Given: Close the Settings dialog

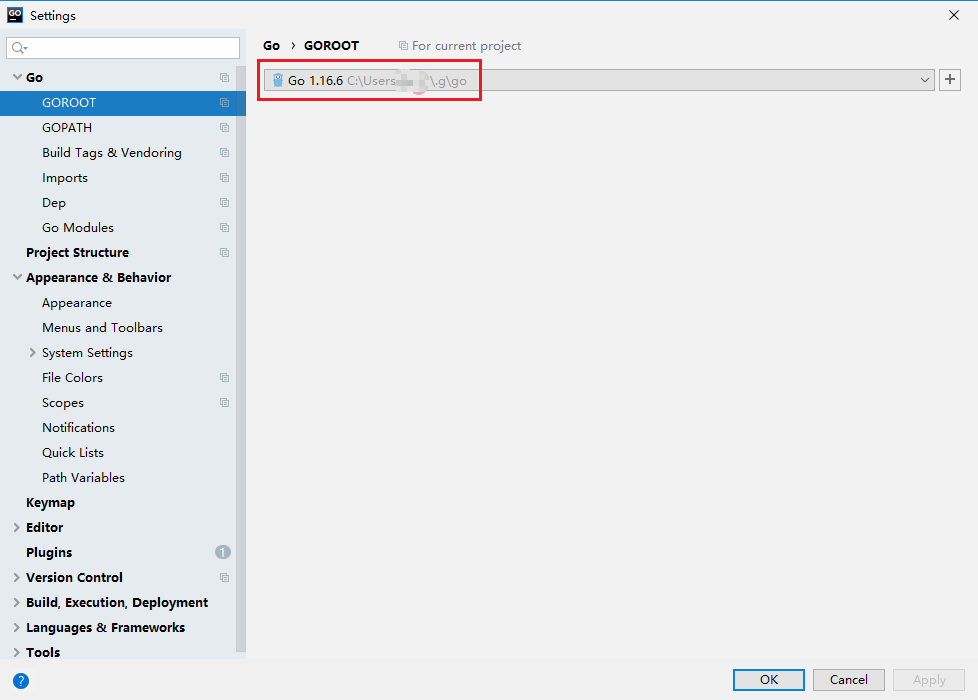Looking at the screenshot, I should click(954, 15).
